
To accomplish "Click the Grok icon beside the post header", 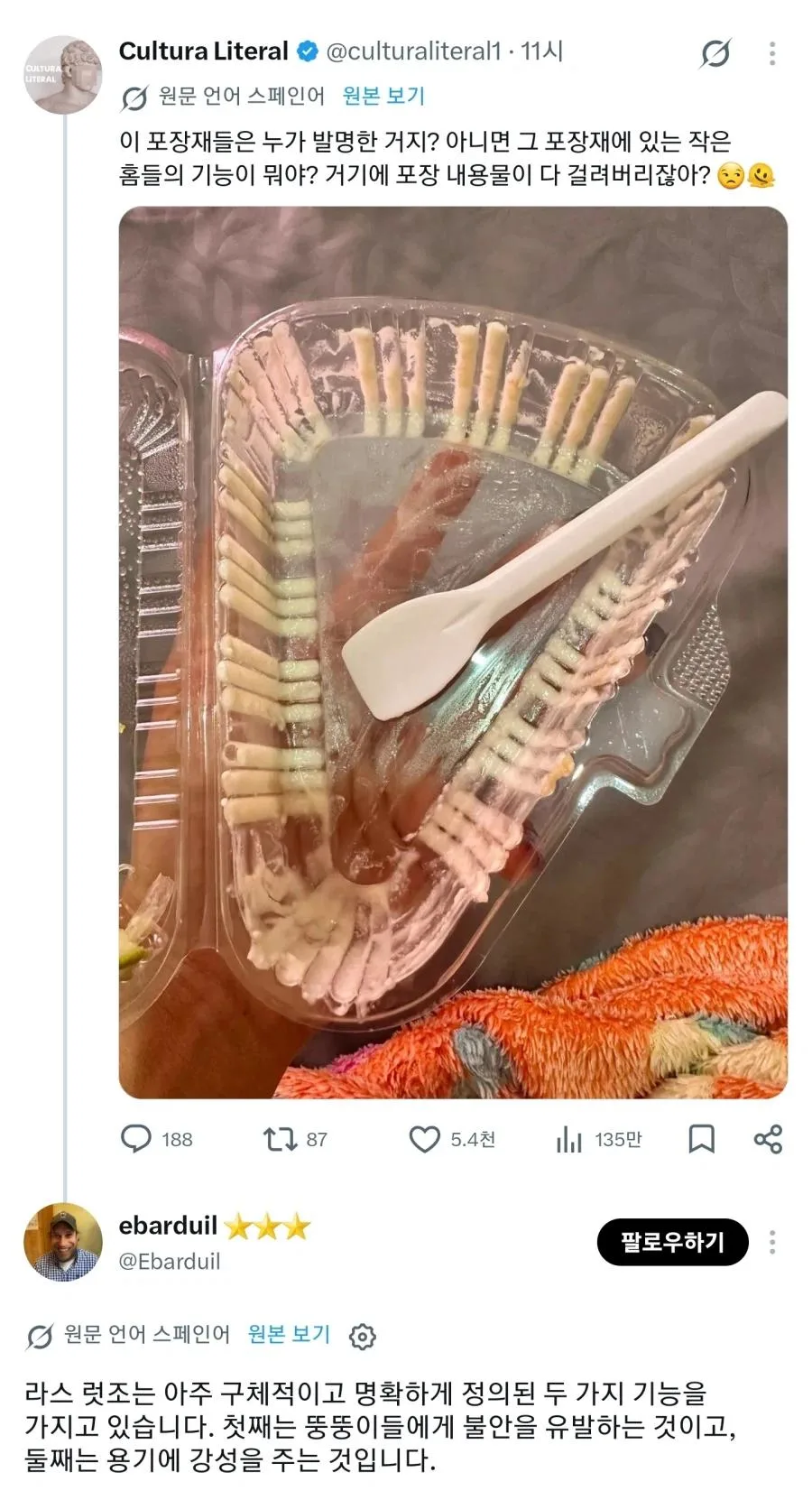I will tap(715, 54).
